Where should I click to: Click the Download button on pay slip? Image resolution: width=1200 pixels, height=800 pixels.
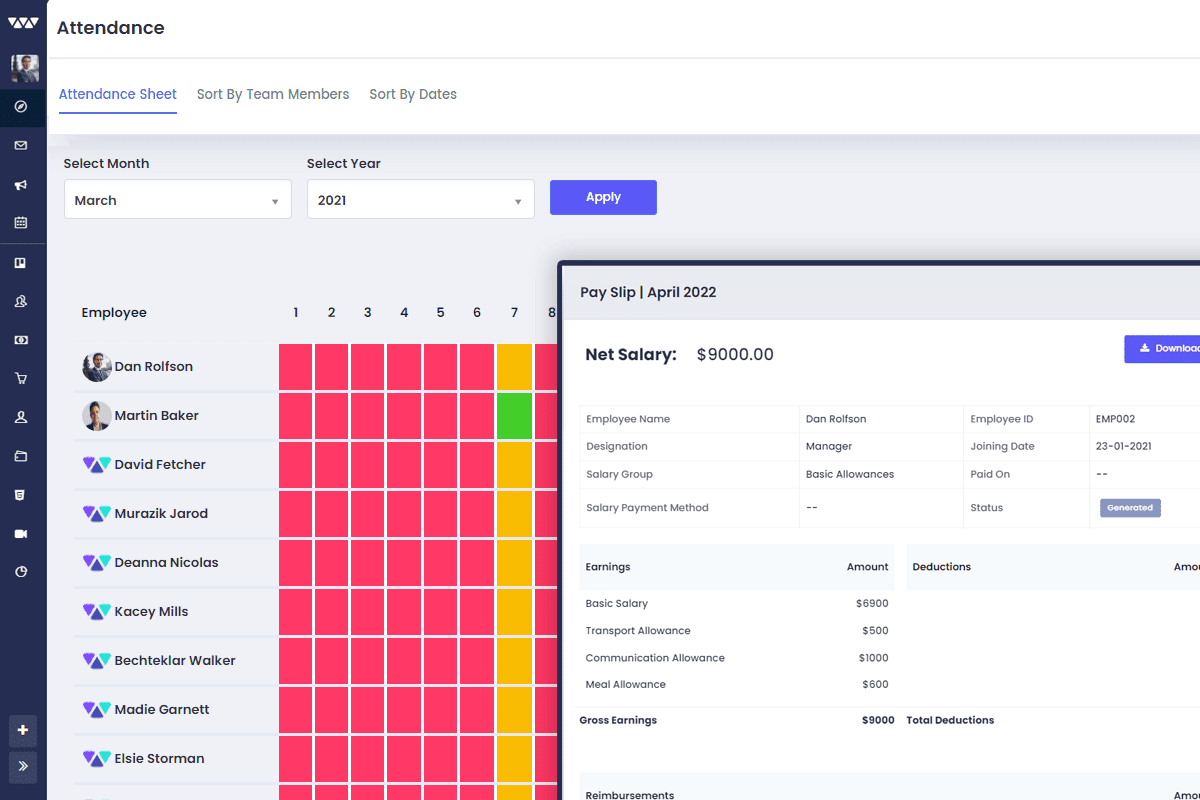1165,348
